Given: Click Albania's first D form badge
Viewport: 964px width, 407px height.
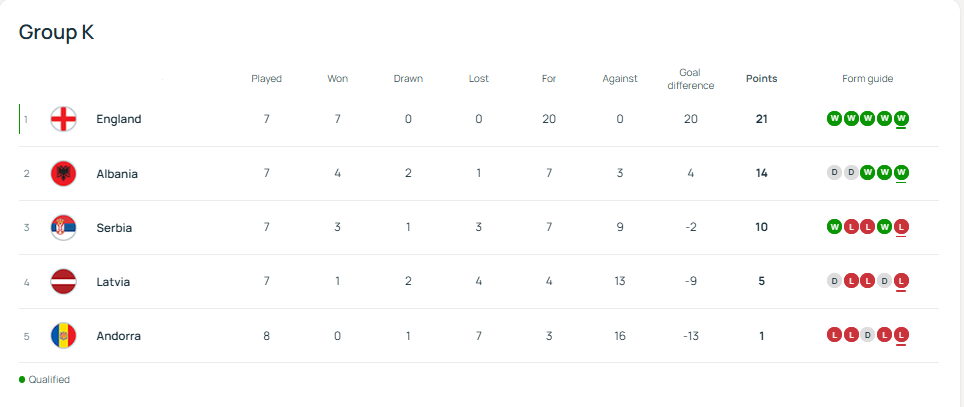Looking at the screenshot, I should pos(834,173).
